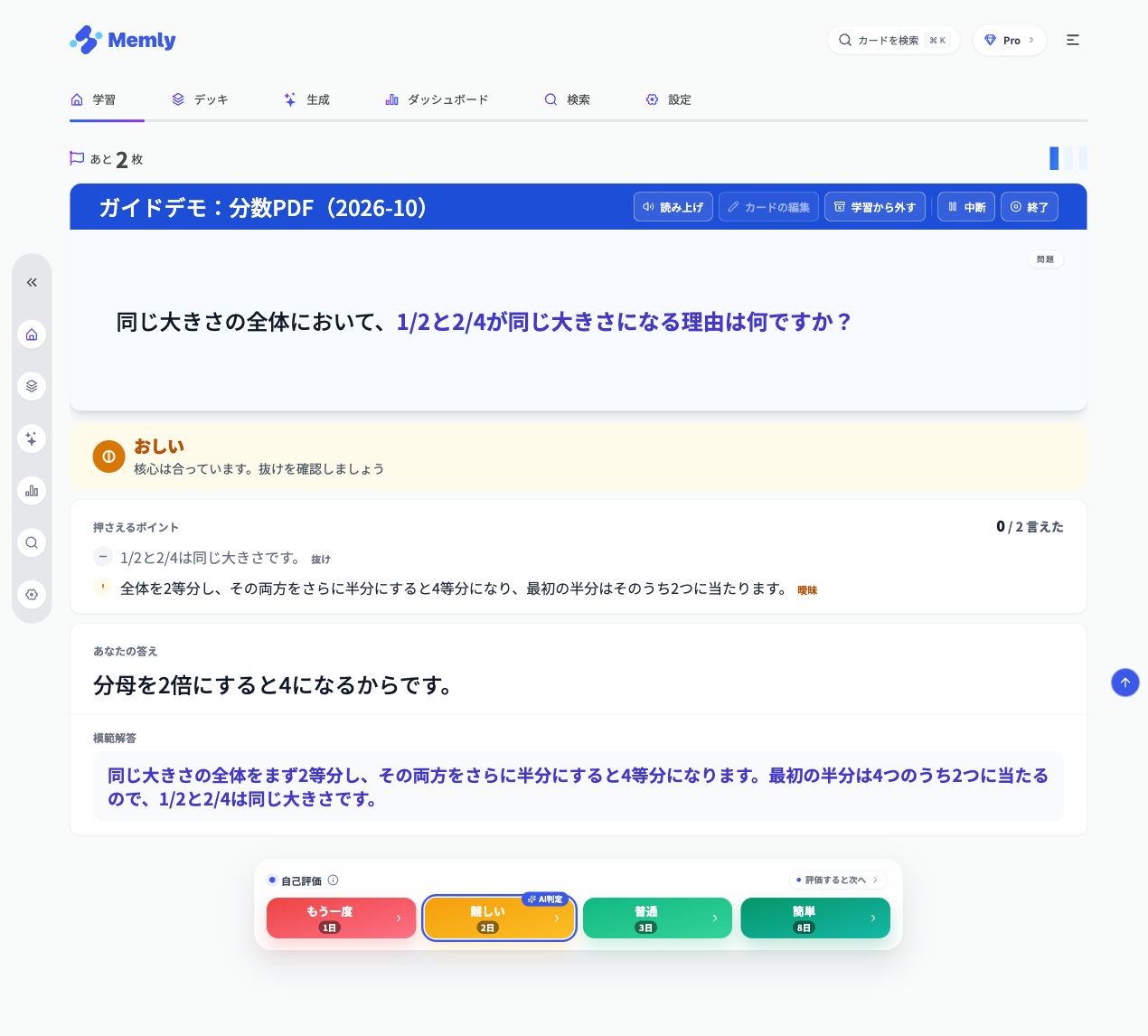The height and width of the screenshot is (1036, 1148).
Task: Click the 学習から外す button
Action: tap(875, 207)
